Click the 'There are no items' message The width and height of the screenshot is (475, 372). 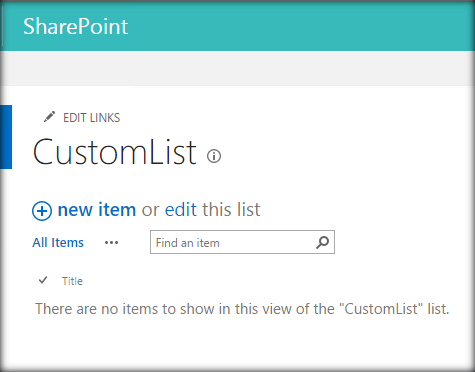pos(242,309)
